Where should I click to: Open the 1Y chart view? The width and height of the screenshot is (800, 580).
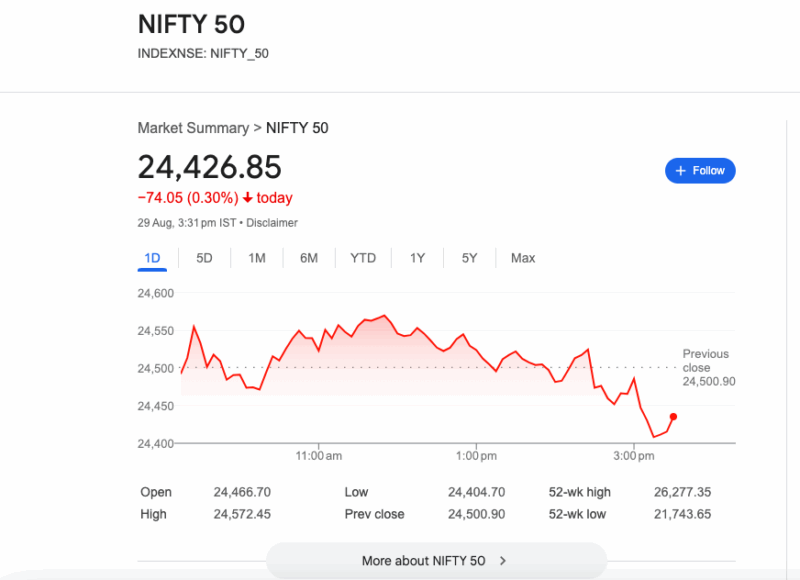tap(417, 258)
